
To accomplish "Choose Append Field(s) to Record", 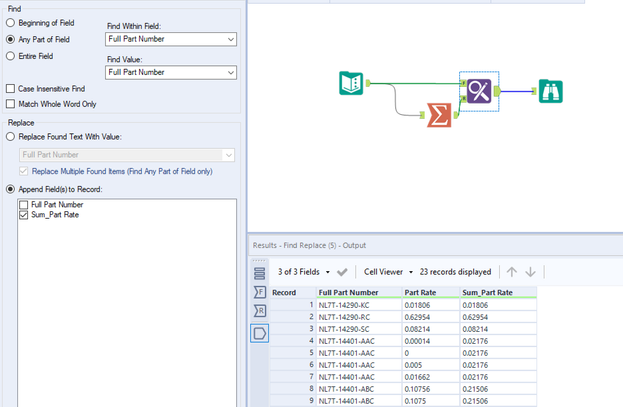I will click(11, 189).
